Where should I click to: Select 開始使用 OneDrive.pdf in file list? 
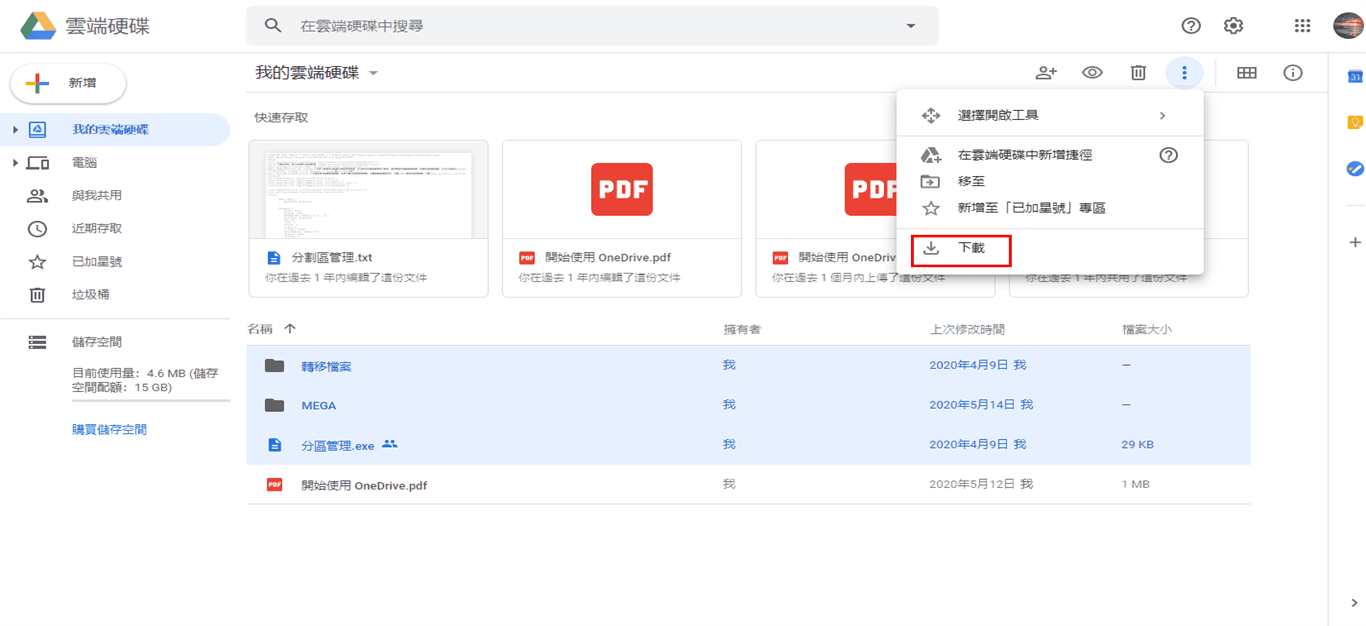click(x=748, y=484)
